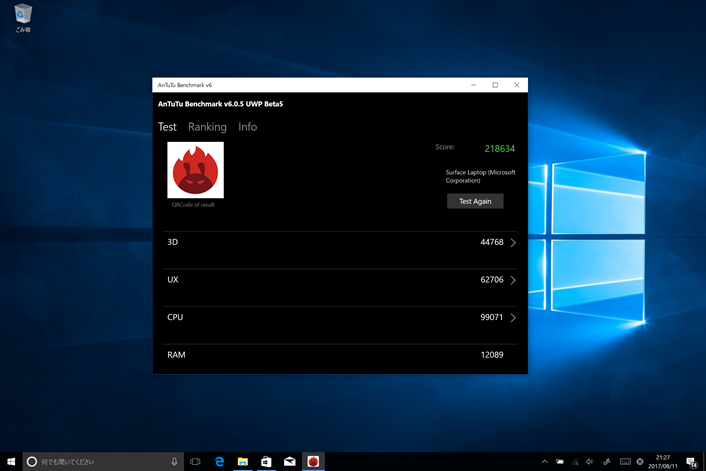Maximize the AnTuTu Benchmark window

495,85
